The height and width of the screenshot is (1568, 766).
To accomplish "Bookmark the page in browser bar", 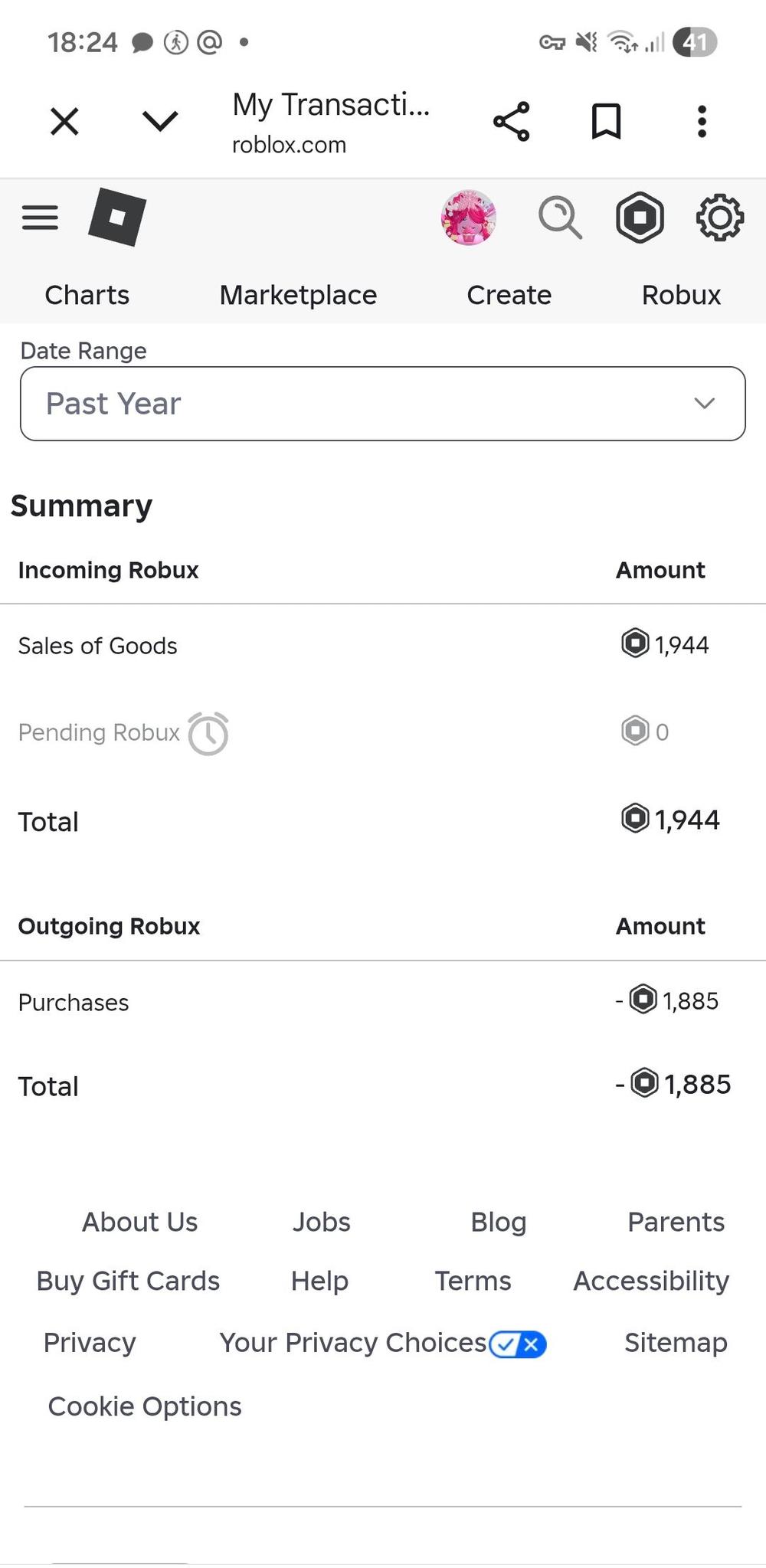I will (x=606, y=122).
